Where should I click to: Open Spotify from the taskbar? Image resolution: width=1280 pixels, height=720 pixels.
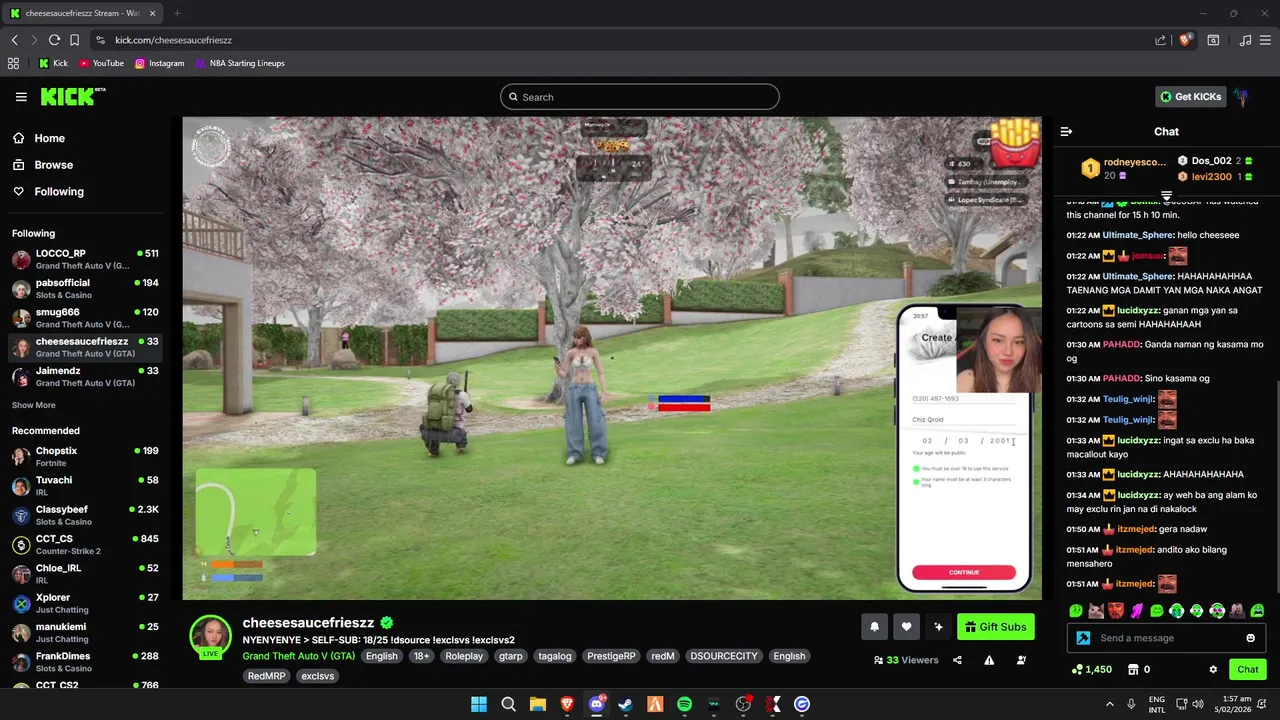pos(684,704)
